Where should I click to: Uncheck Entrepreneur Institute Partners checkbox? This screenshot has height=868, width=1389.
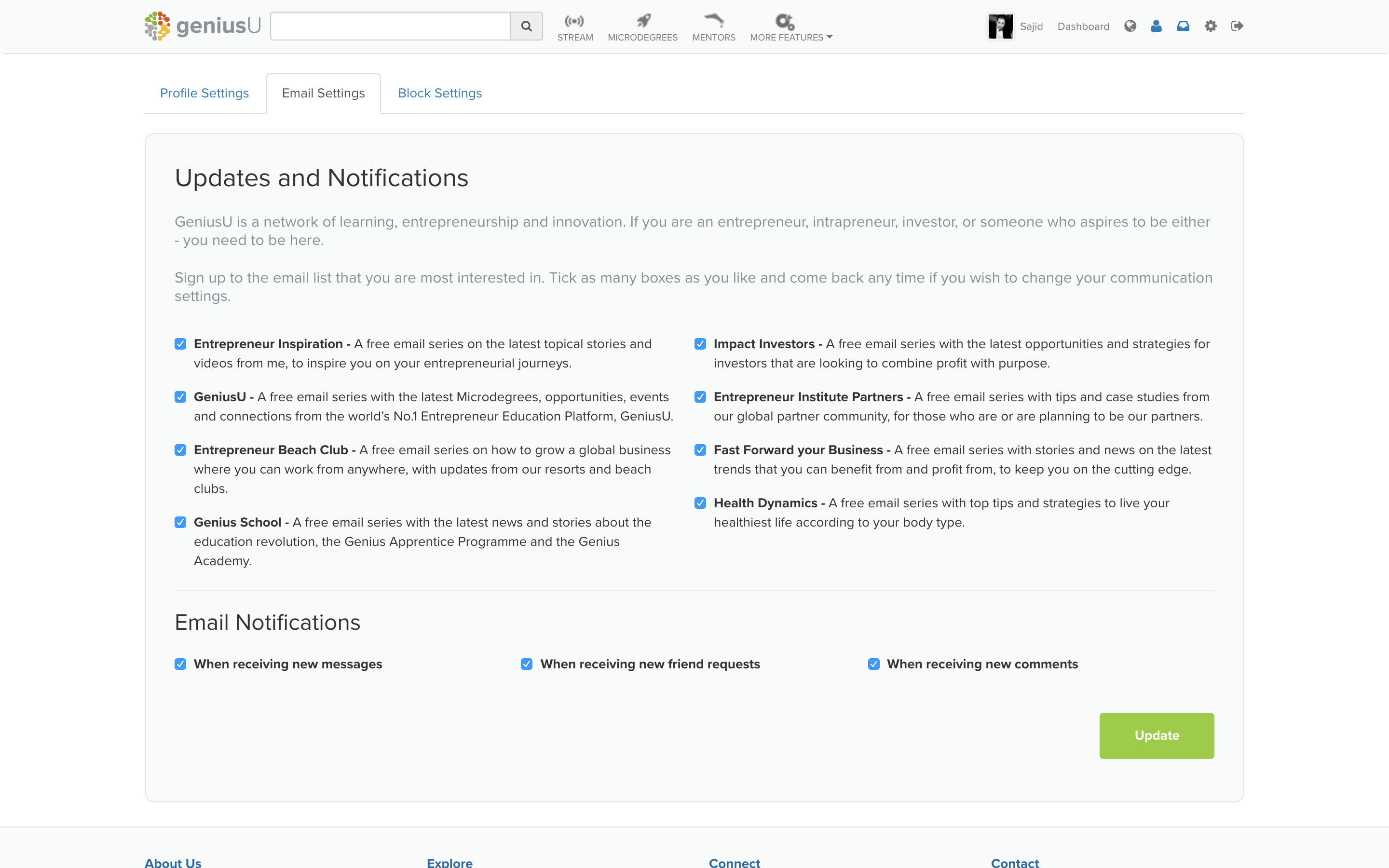[700, 397]
